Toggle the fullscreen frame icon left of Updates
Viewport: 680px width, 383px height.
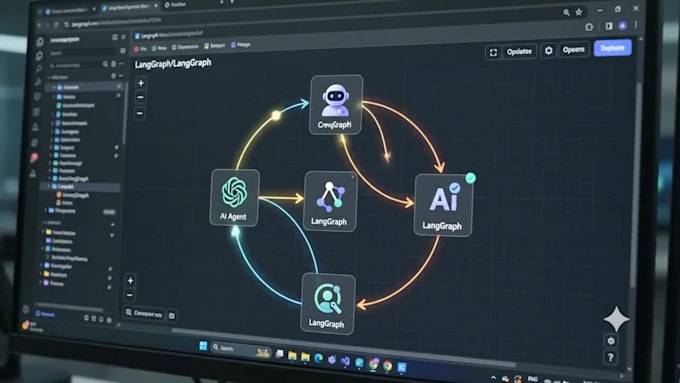(493, 52)
